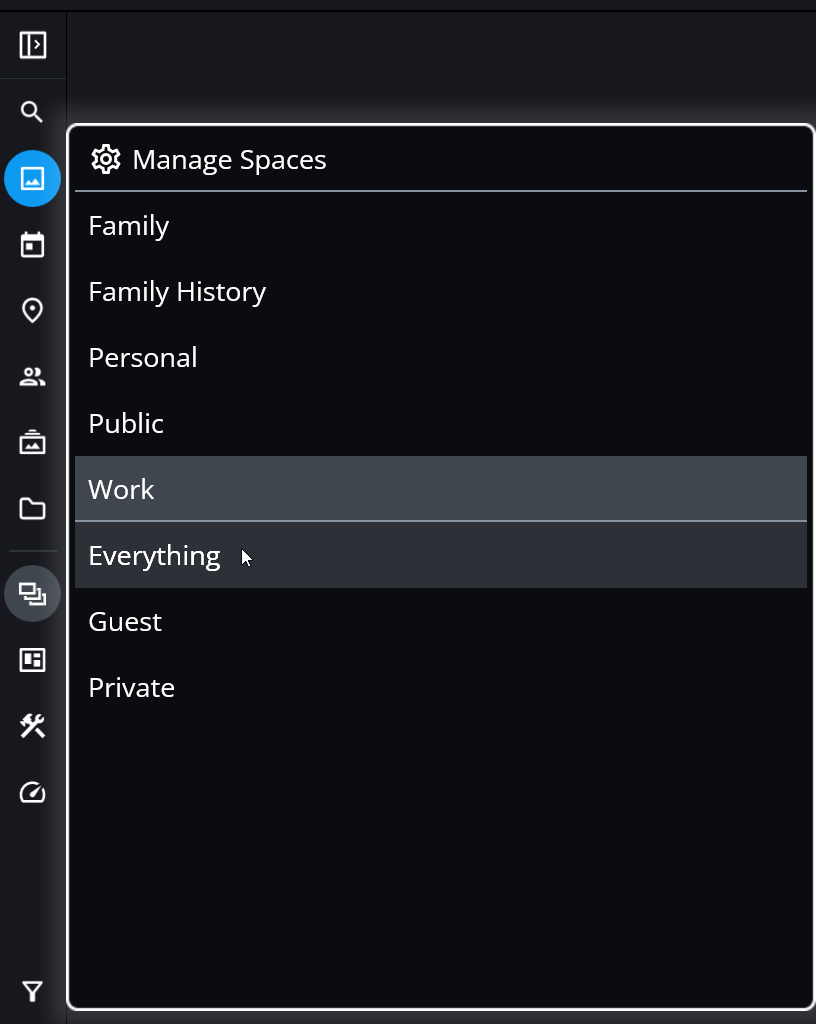Switch to the Family space
816x1024 pixels.
tap(129, 226)
